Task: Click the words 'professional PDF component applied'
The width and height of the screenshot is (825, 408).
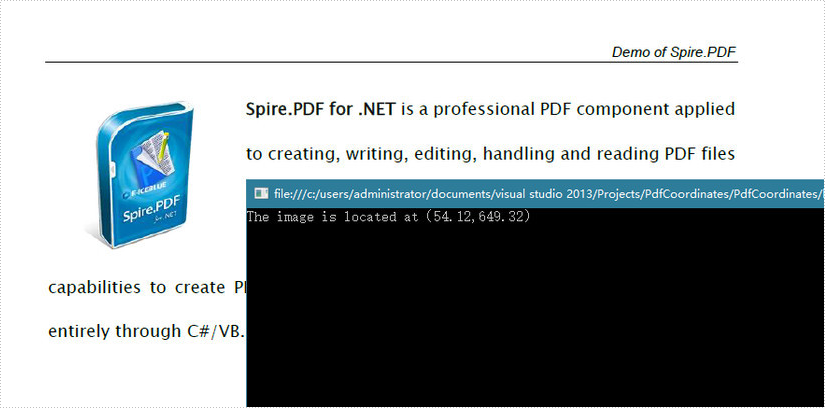Action: [585, 110]
